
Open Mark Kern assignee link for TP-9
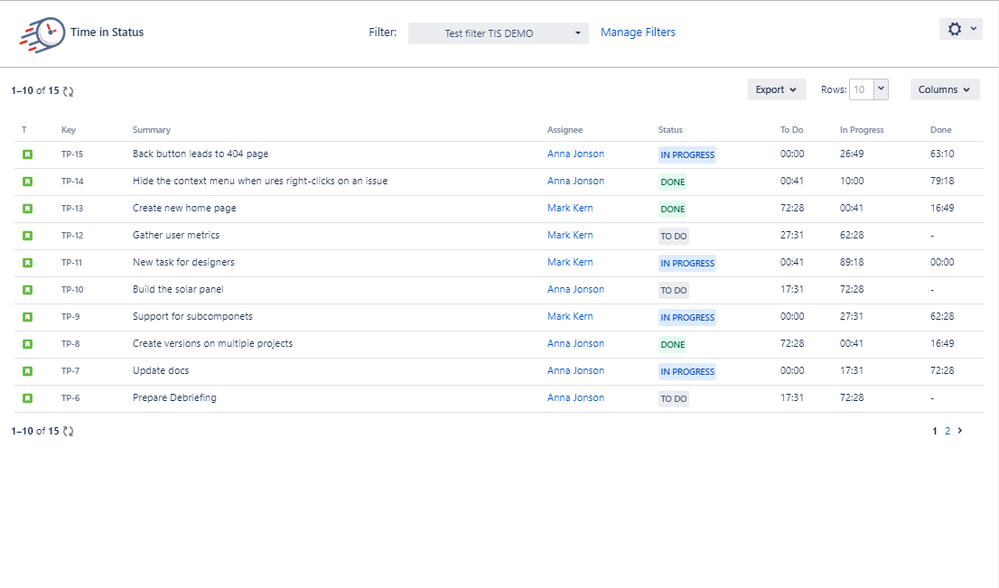(570, 316)
